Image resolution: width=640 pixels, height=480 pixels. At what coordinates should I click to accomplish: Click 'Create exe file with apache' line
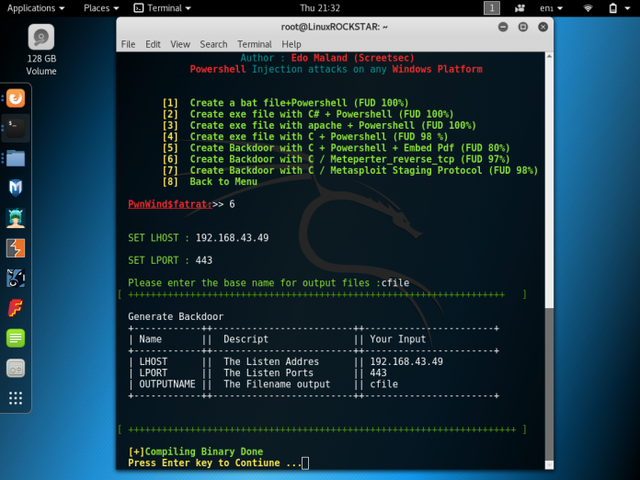coord(333,125)
